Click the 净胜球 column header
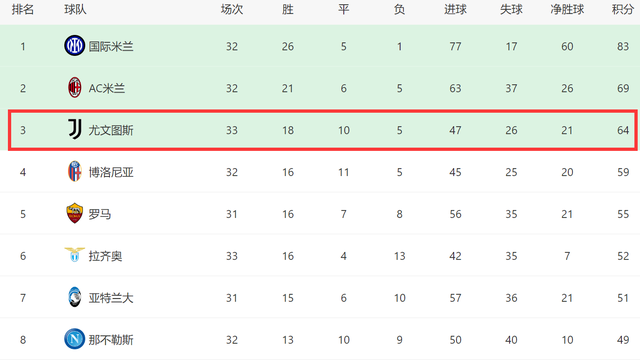The image size is (640, 360). 567,9
